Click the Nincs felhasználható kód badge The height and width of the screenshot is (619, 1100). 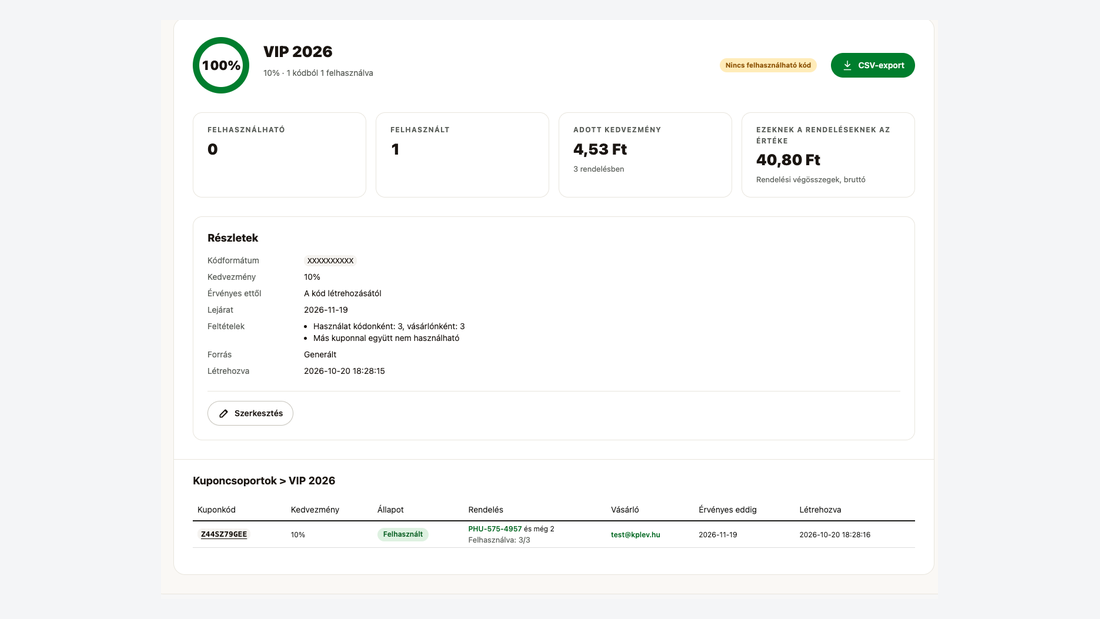pyautogui.click(x=768, y=65)
